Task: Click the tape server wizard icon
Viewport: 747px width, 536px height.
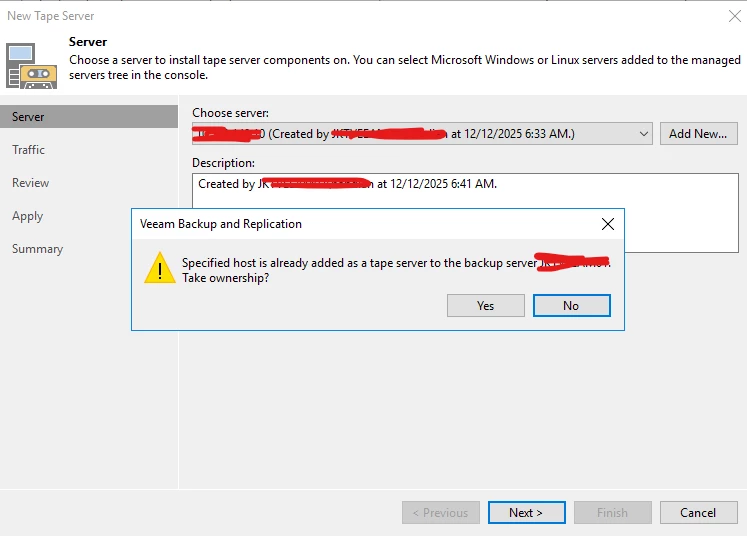Action: click(x=31, y=66)
